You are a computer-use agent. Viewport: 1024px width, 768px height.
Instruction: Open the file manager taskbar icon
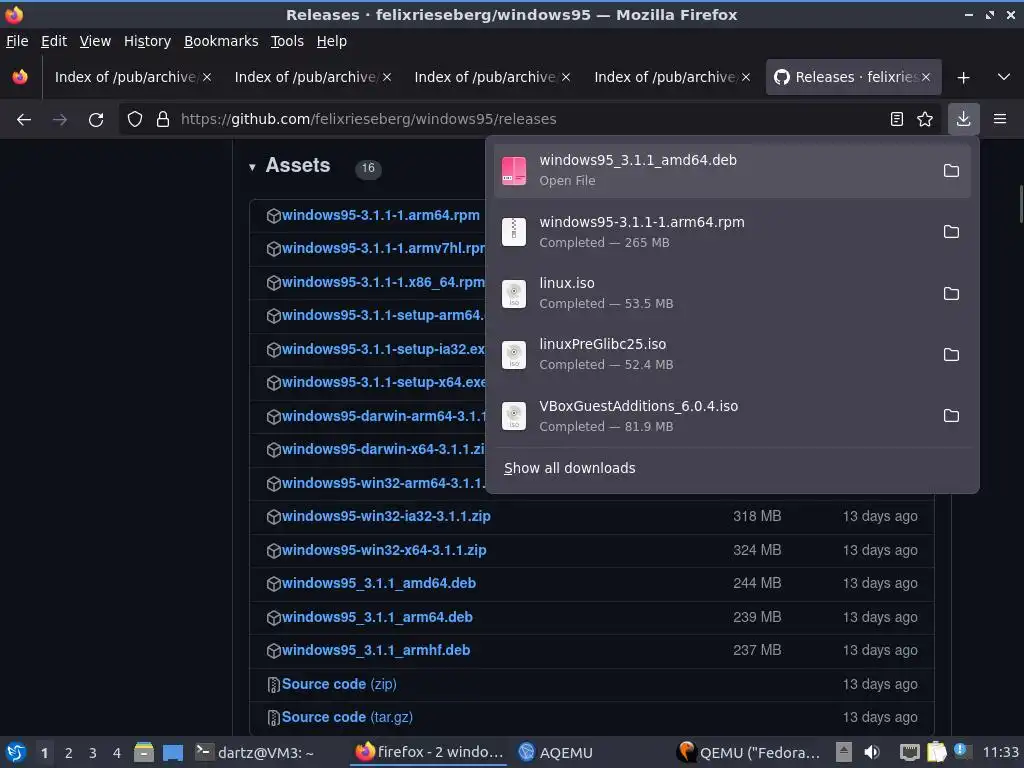[x=144, y=752]
